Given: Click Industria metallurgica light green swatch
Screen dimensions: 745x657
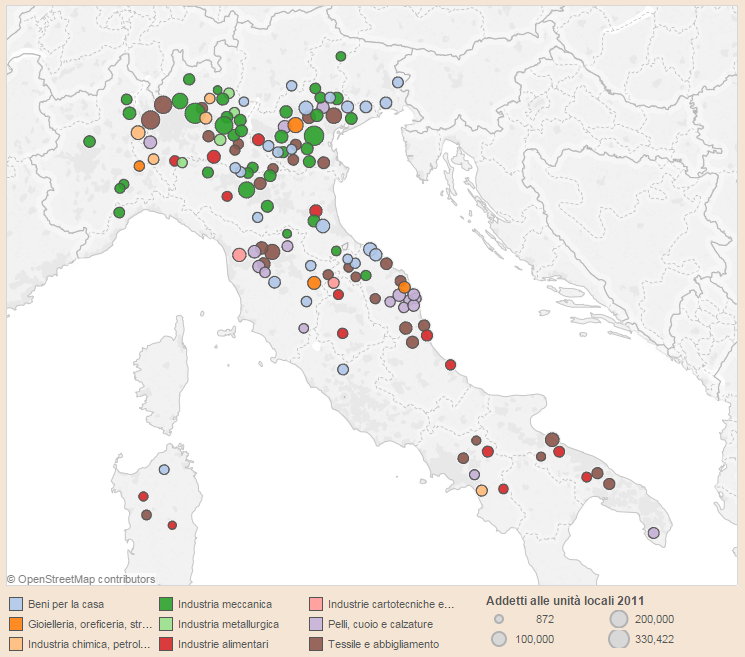Looking at the screenshot, I should coord(166,624).
